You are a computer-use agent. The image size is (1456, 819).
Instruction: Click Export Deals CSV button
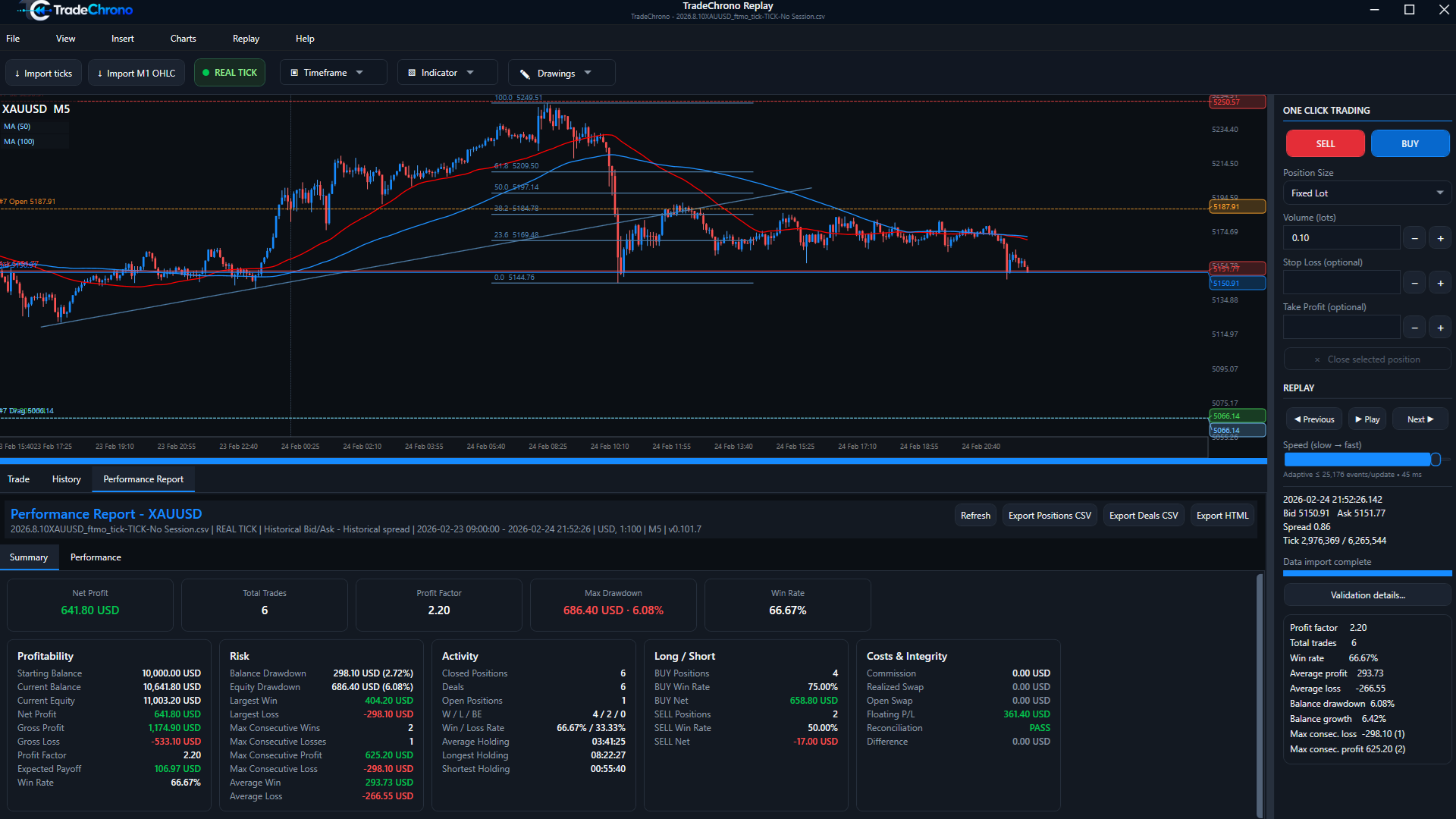(x=1144, y=516)
